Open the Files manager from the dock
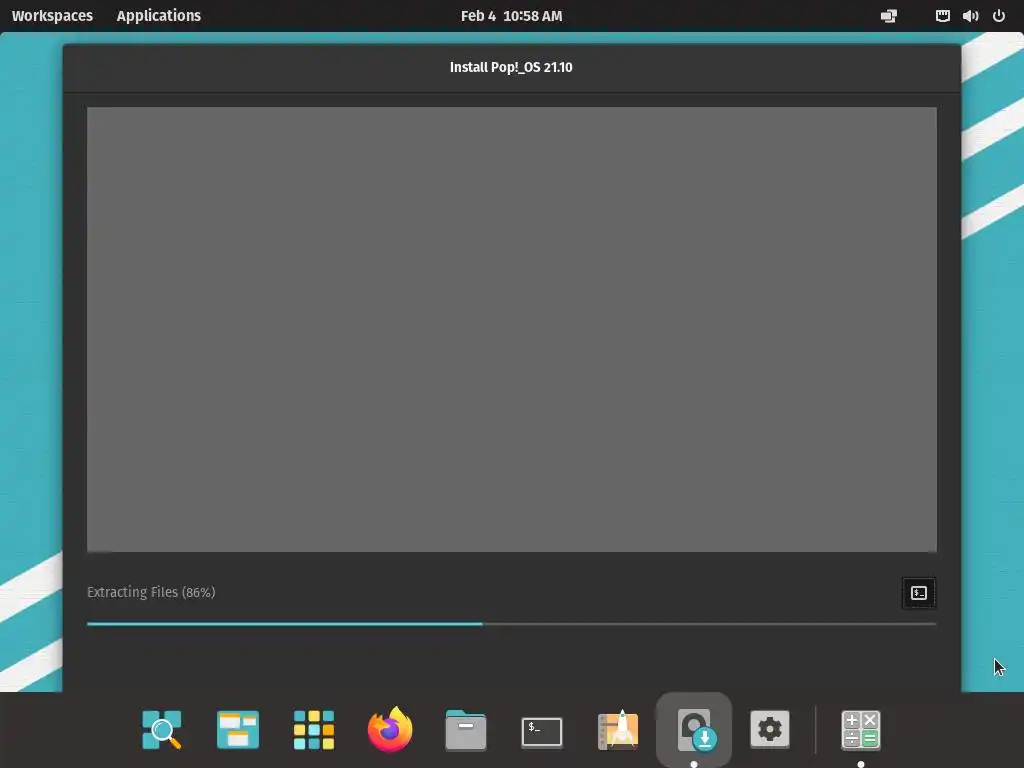Viewport: 1024px width, 768px height. click(x=466, y=729)
